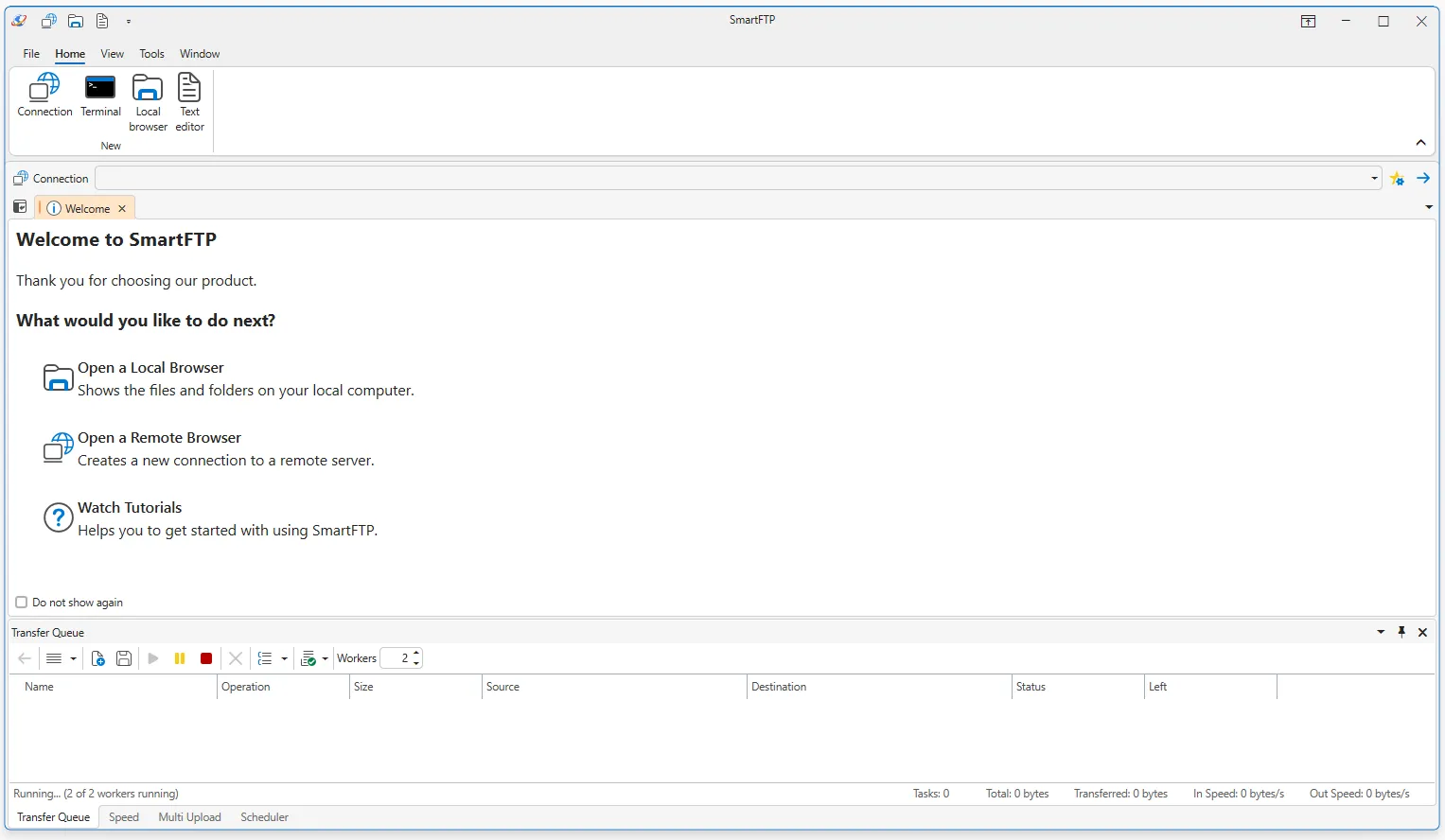Sort by the Operation column header
This screenshot has height=840, width=1445.
[x=284, y=687]
